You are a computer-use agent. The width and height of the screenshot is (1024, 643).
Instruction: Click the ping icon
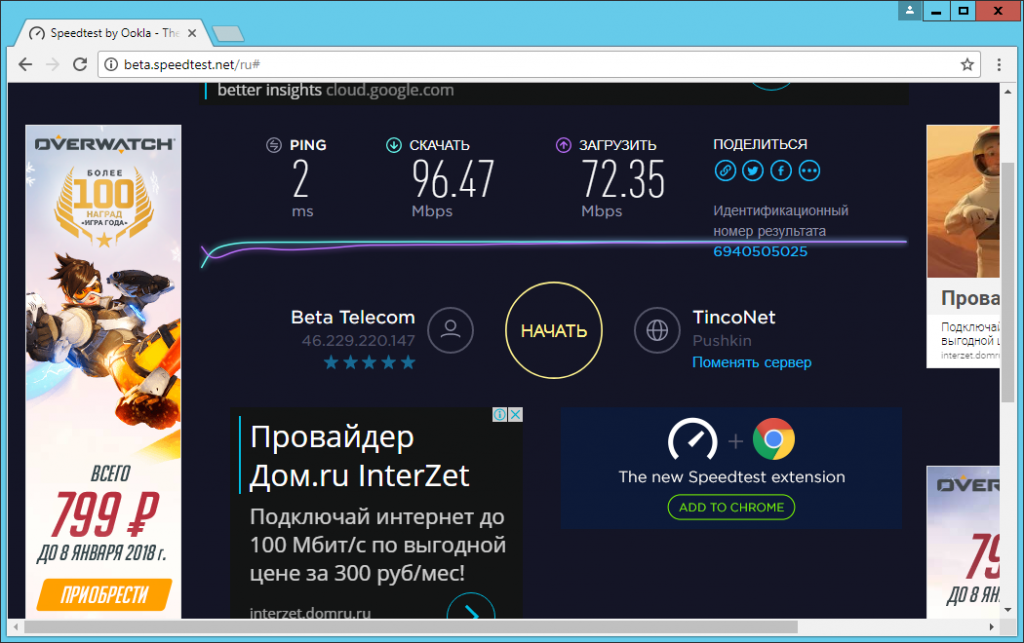click(274, 145)
